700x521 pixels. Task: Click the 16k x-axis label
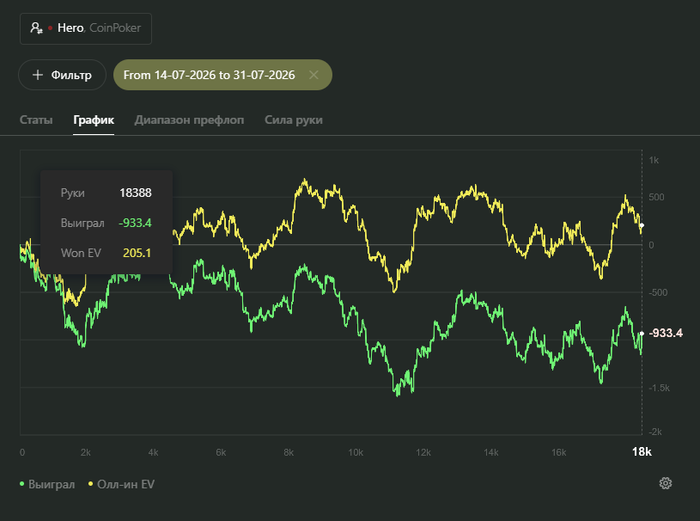pos(558,453)
